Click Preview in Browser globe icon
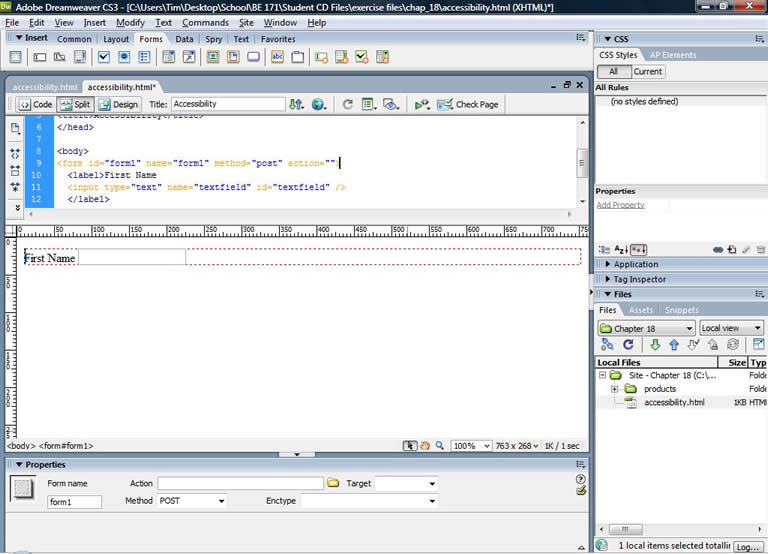The width and height of the screenshot is (768, 554). [319, 104]
